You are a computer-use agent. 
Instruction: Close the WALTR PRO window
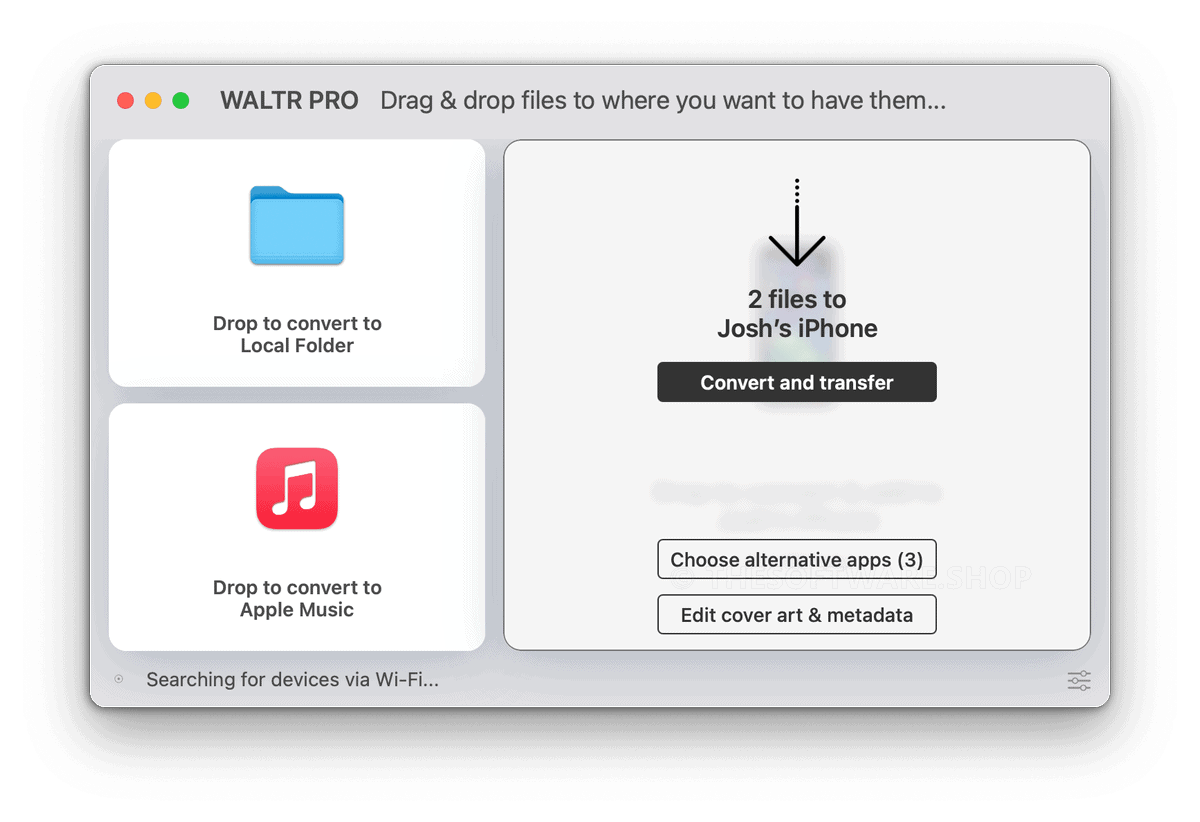[x=125, y=100]
